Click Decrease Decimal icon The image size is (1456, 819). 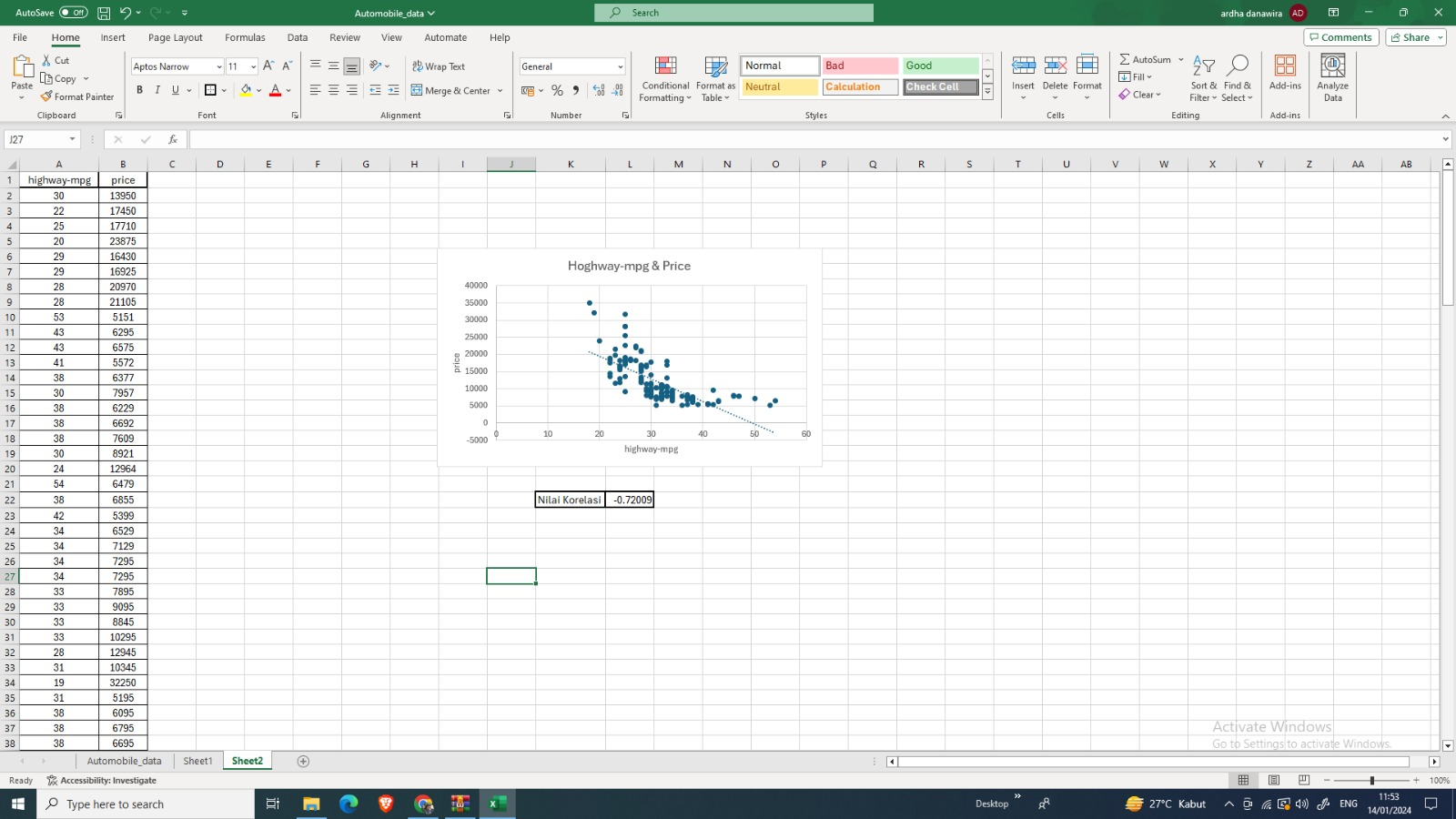click(x=618, y=91)
